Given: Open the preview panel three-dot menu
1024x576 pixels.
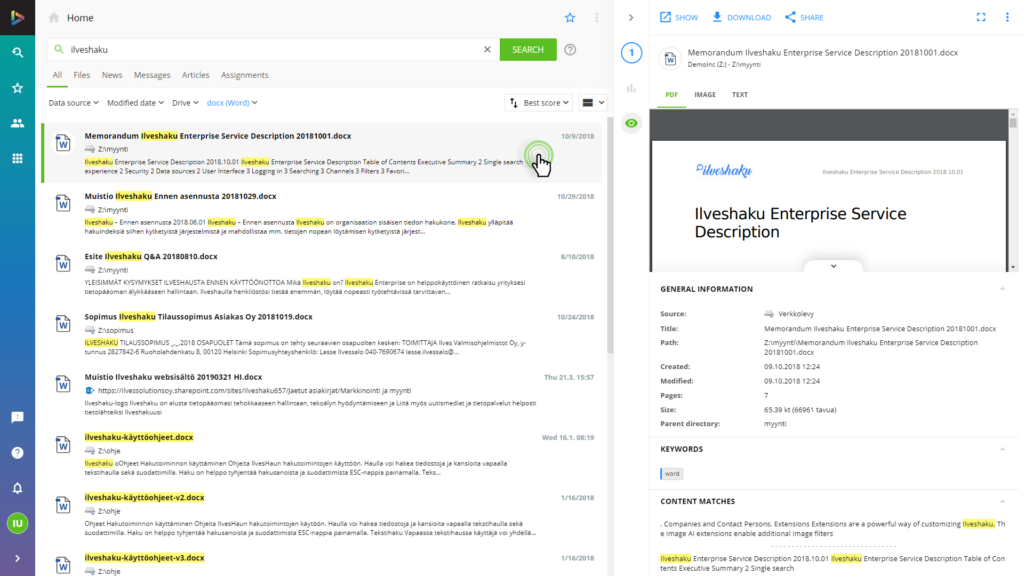Looking at the screenshot, I should tap(1007, 18).
